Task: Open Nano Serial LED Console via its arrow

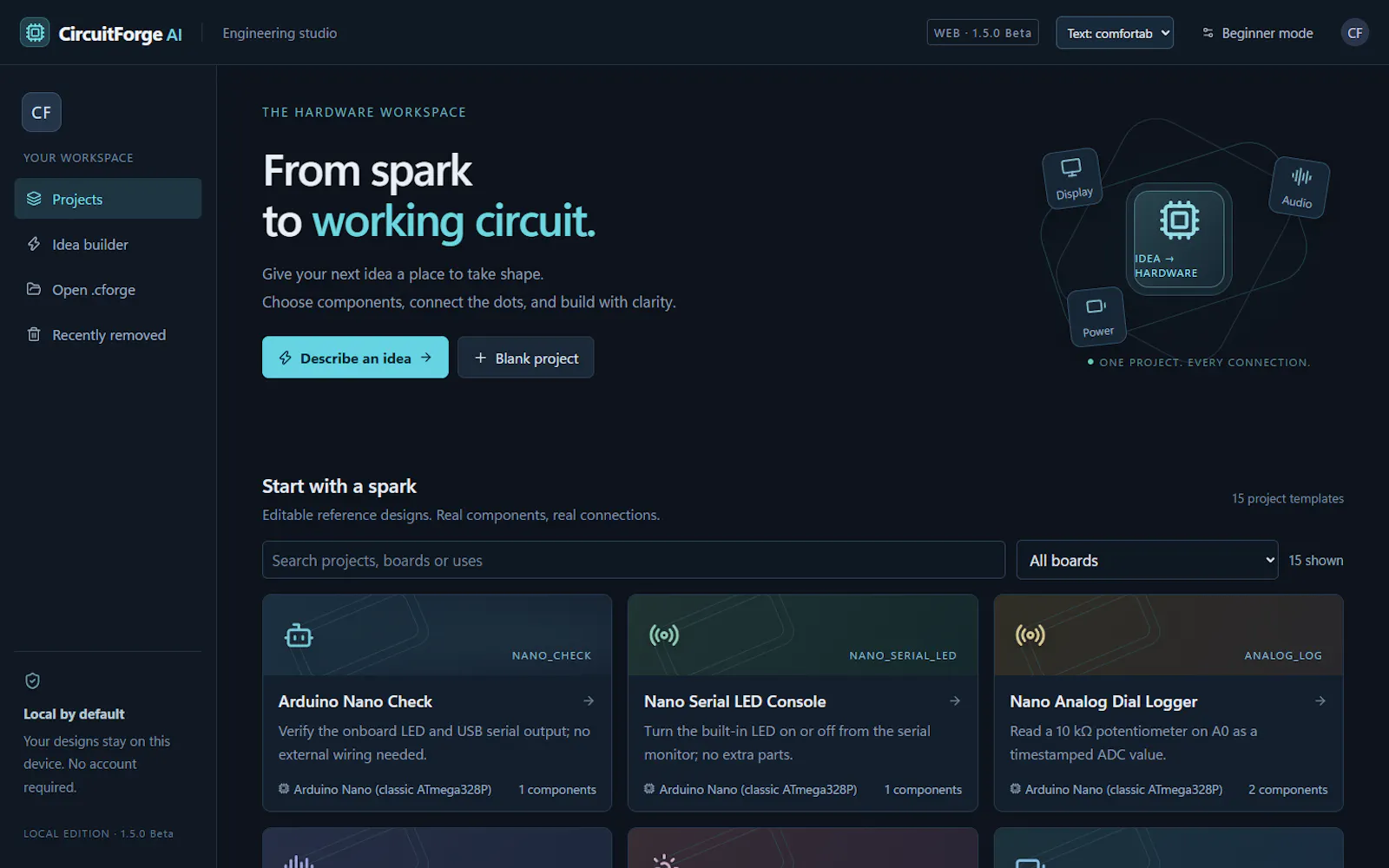Action: (955, 700)
